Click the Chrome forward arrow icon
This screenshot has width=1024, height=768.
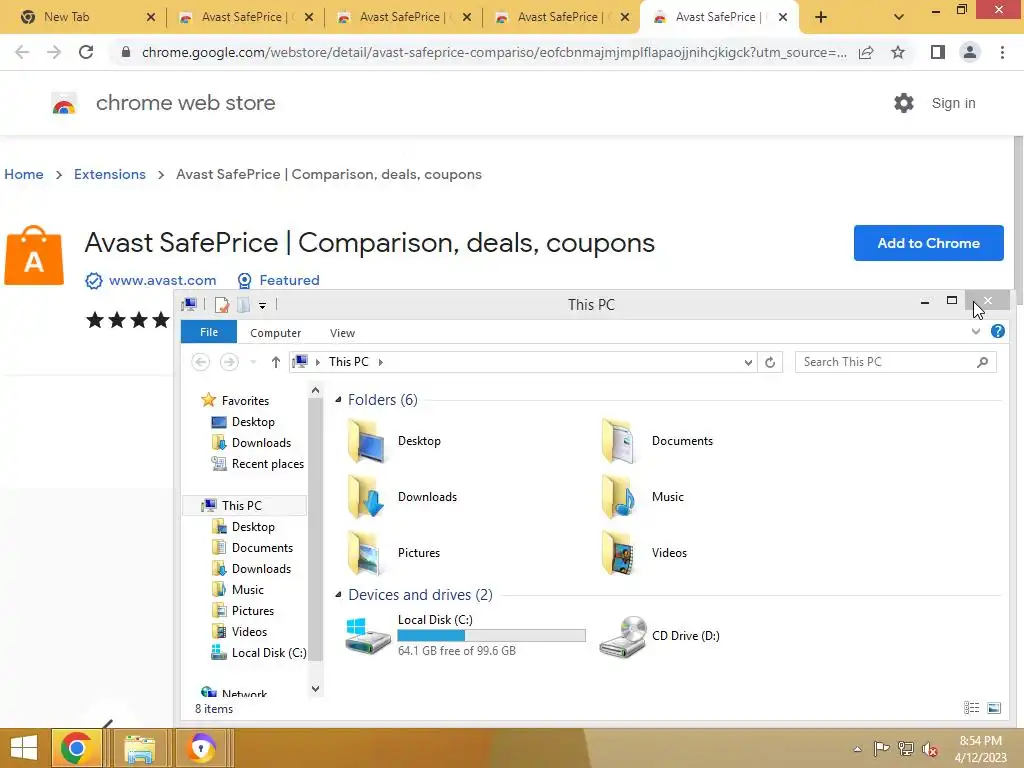(54, 52)
